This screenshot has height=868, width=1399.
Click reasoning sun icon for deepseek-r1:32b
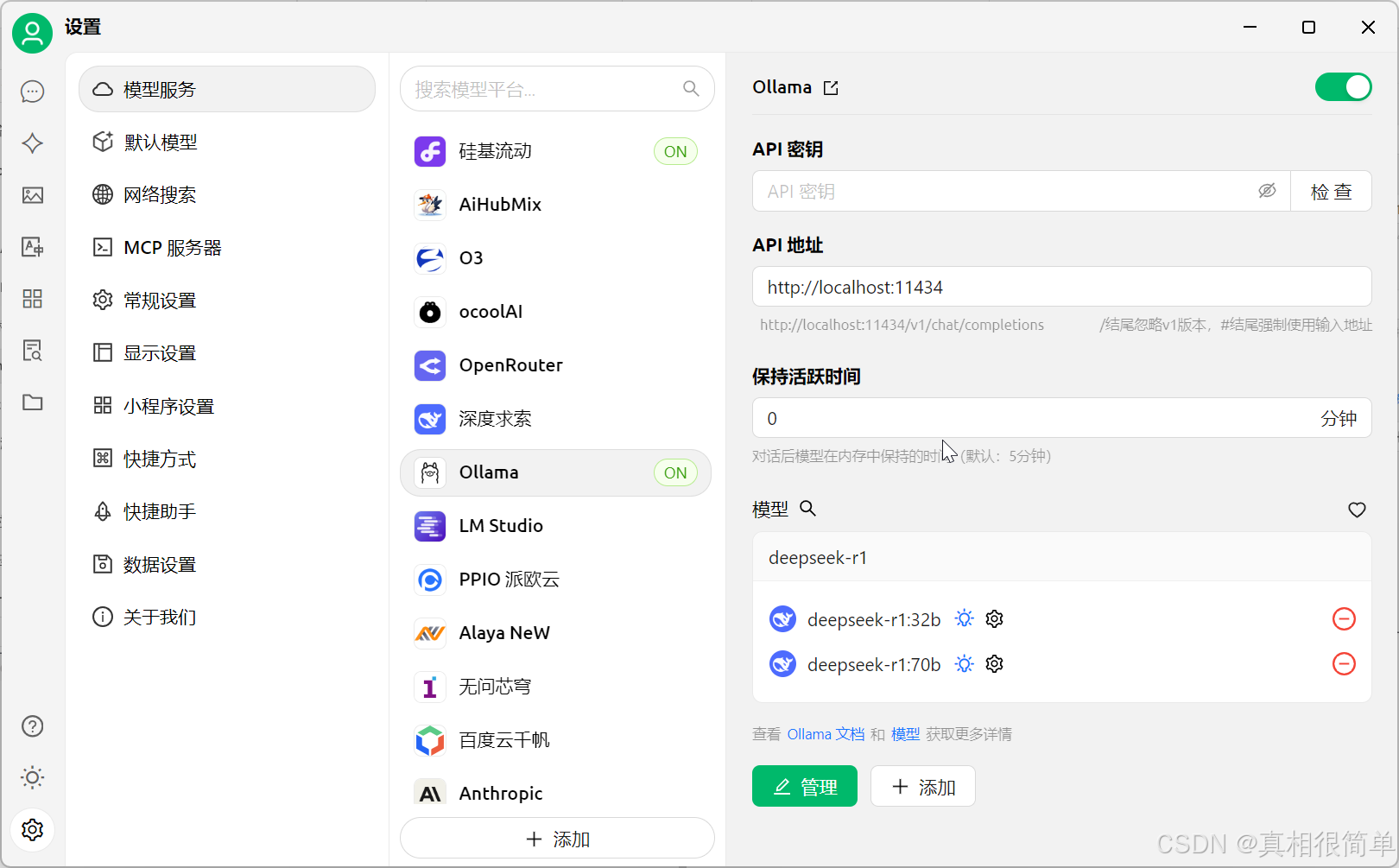[x=965, y=619]
